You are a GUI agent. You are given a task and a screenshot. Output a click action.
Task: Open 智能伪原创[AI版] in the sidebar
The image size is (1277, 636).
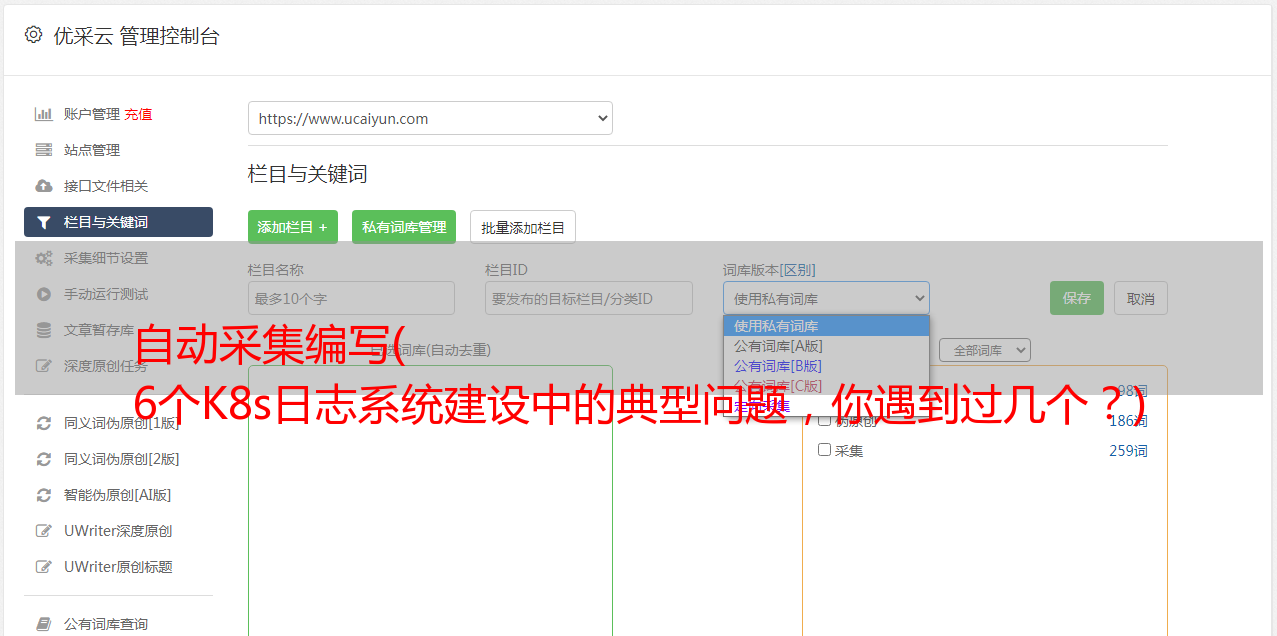118,495
